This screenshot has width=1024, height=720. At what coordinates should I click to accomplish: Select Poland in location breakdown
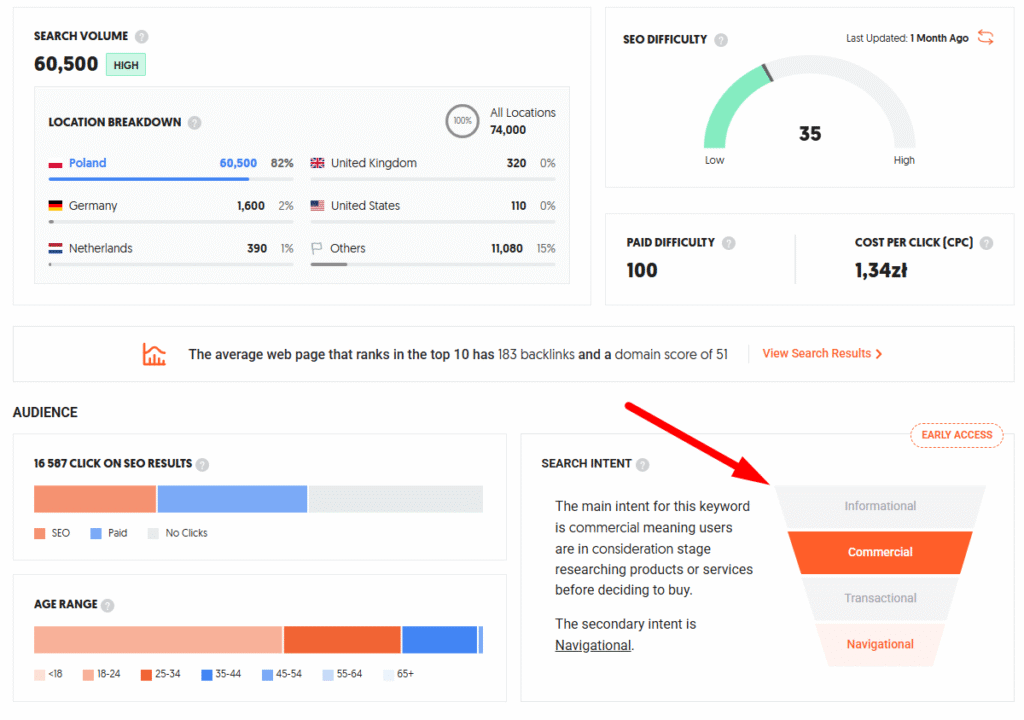point(87,163)
